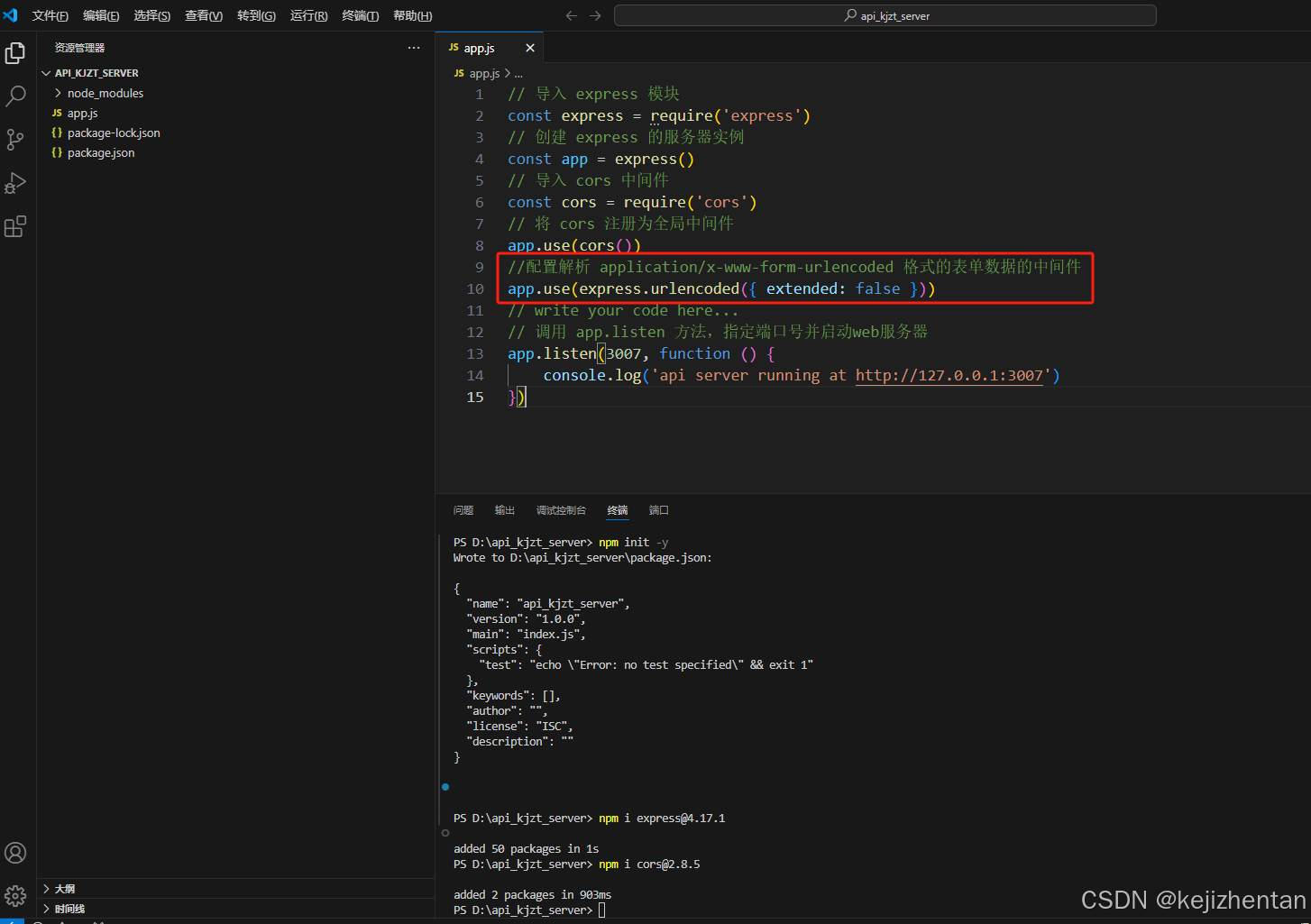Open Source Control view in activity bar

pos(15,140)
